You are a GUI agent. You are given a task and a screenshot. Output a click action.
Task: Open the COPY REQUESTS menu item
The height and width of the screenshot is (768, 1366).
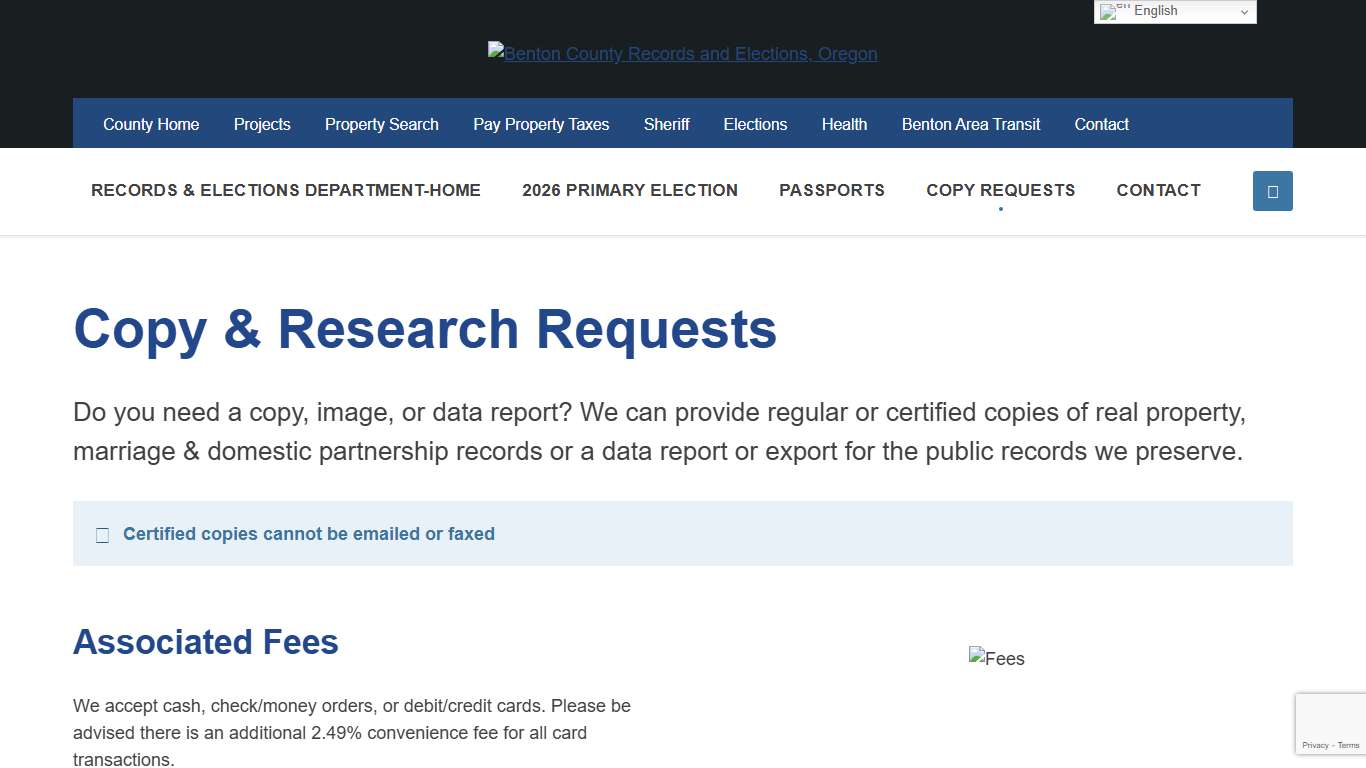1001,190
